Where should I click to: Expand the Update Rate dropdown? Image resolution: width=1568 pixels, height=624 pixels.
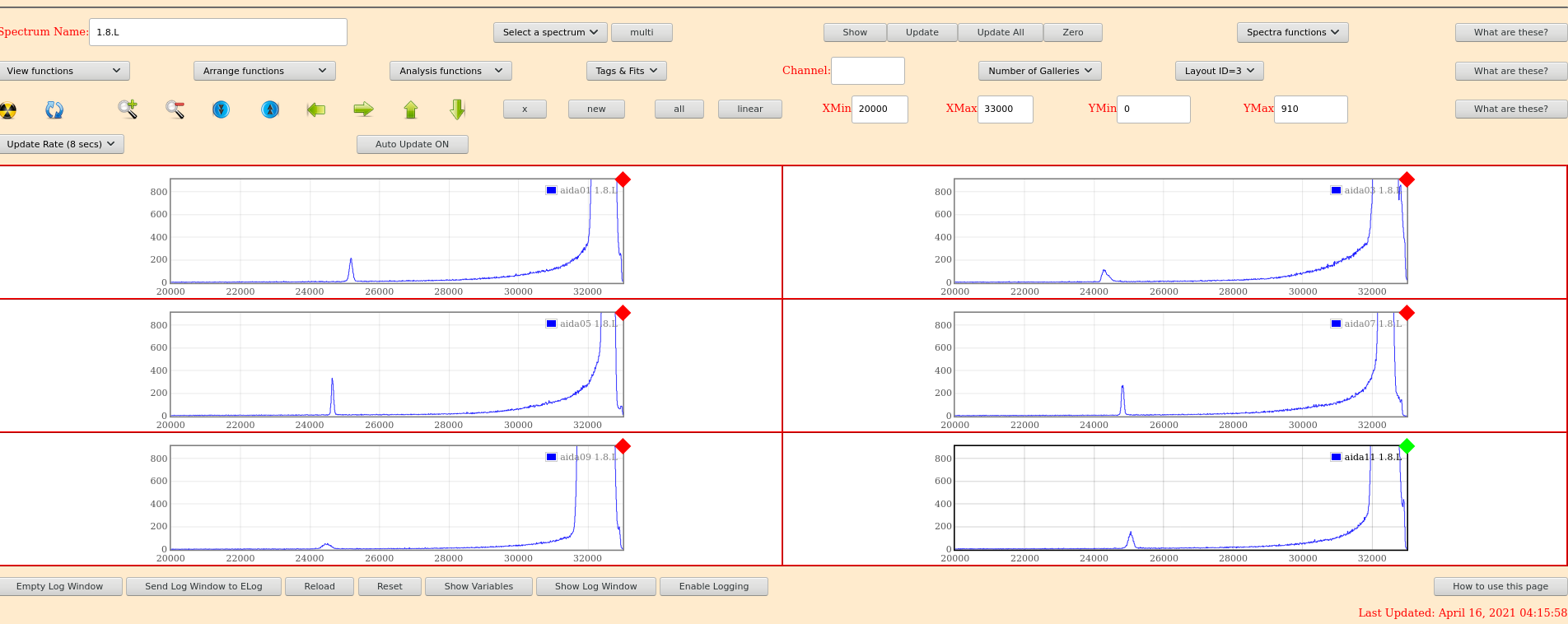[61, 144]
